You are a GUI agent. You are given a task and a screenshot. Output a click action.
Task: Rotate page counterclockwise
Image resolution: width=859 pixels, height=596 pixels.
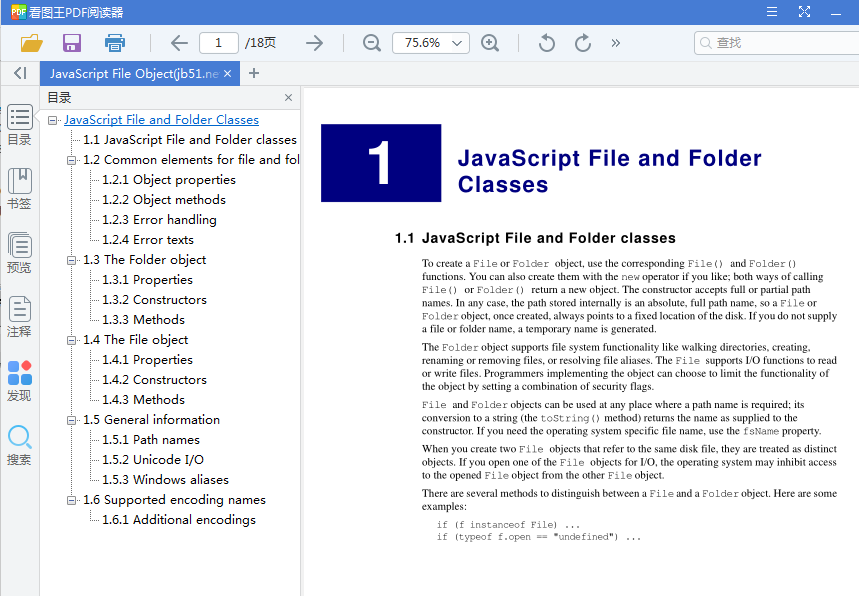tap(546, 43)
